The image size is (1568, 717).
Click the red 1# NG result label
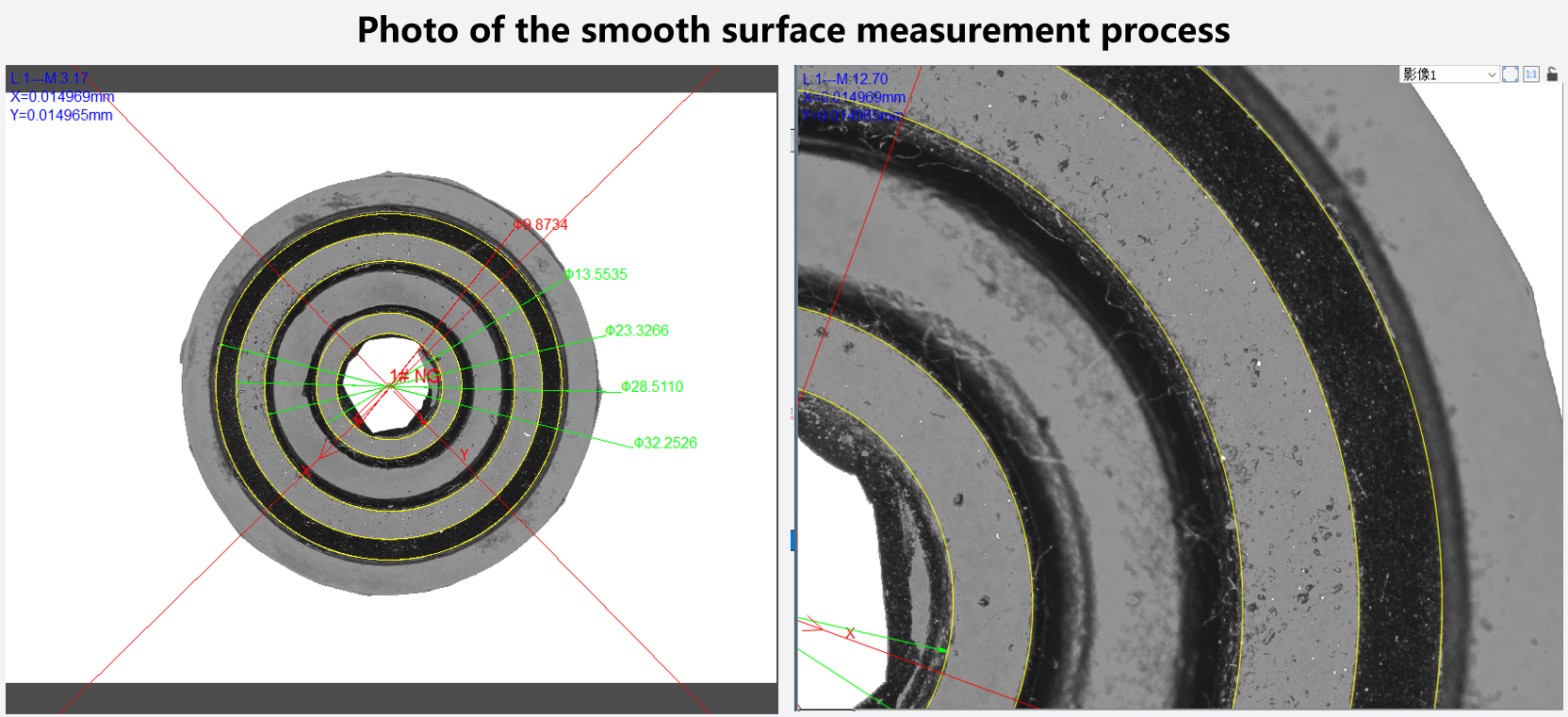pos(415,376)
